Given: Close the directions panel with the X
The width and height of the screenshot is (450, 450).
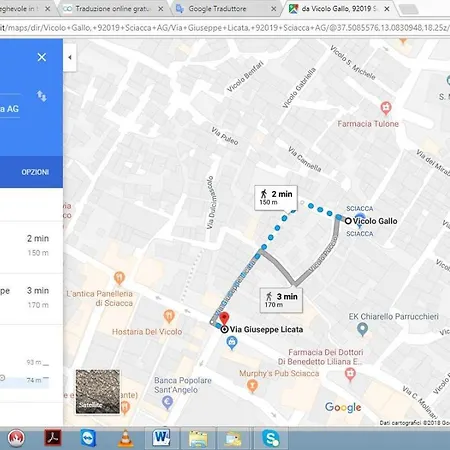Looking at the screenshot, I should (42, 57).
